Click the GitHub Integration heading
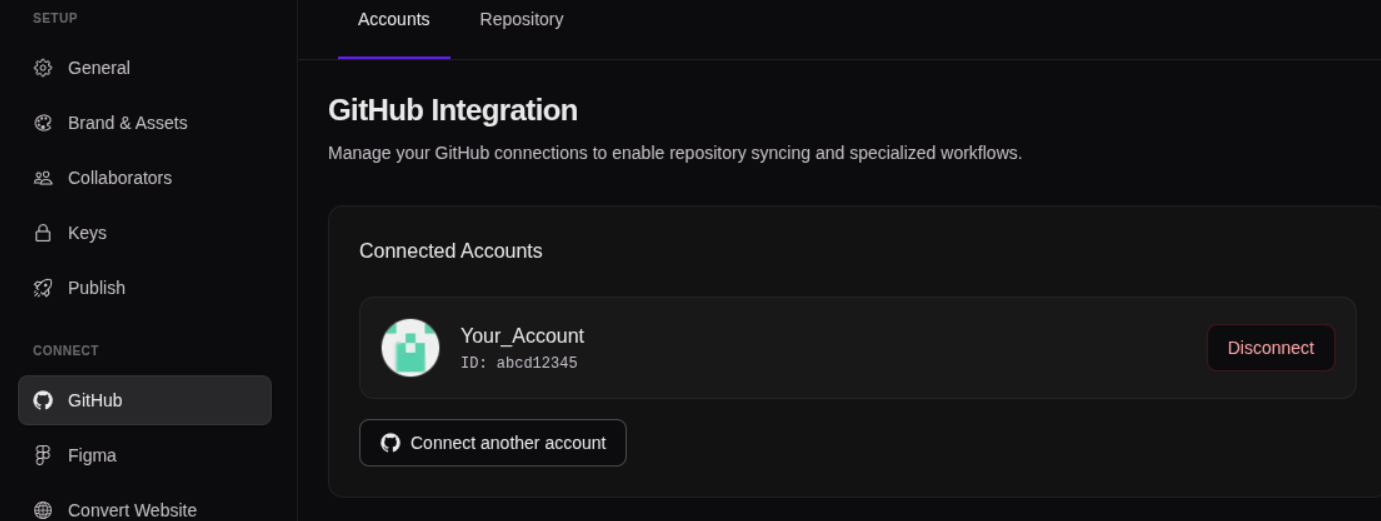The height and width of the screenshot is (521, 1381). tap(453, 110)
